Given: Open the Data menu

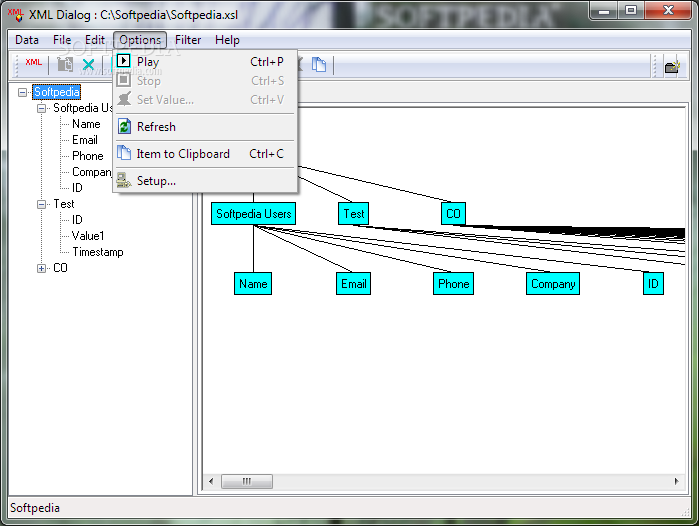Looking at the screenshot, I should (27, 40).
